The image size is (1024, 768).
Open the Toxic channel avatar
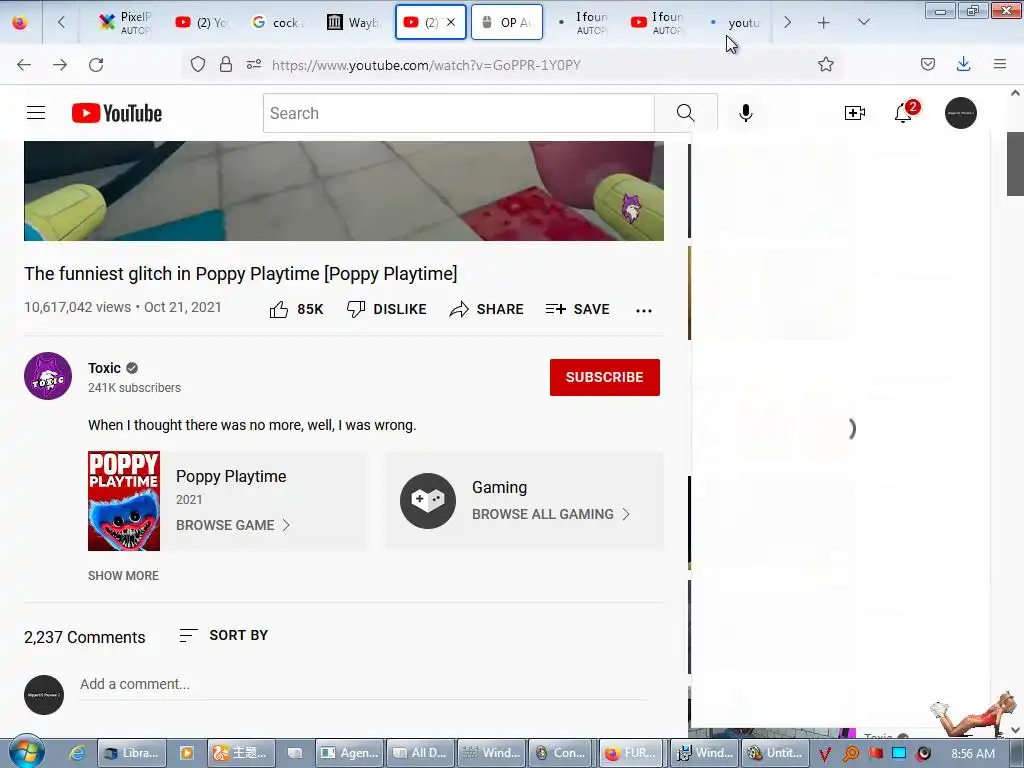48,376
